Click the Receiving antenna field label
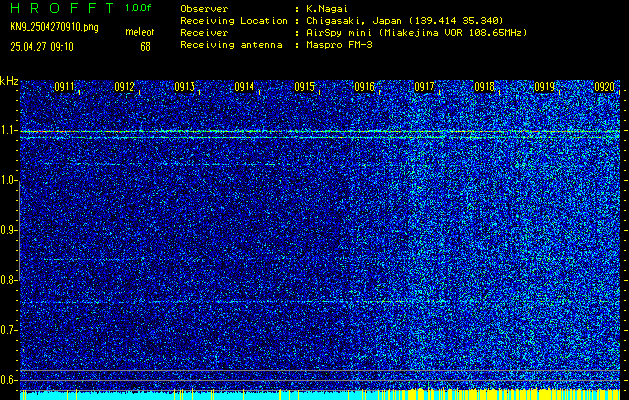 (231, 45)
